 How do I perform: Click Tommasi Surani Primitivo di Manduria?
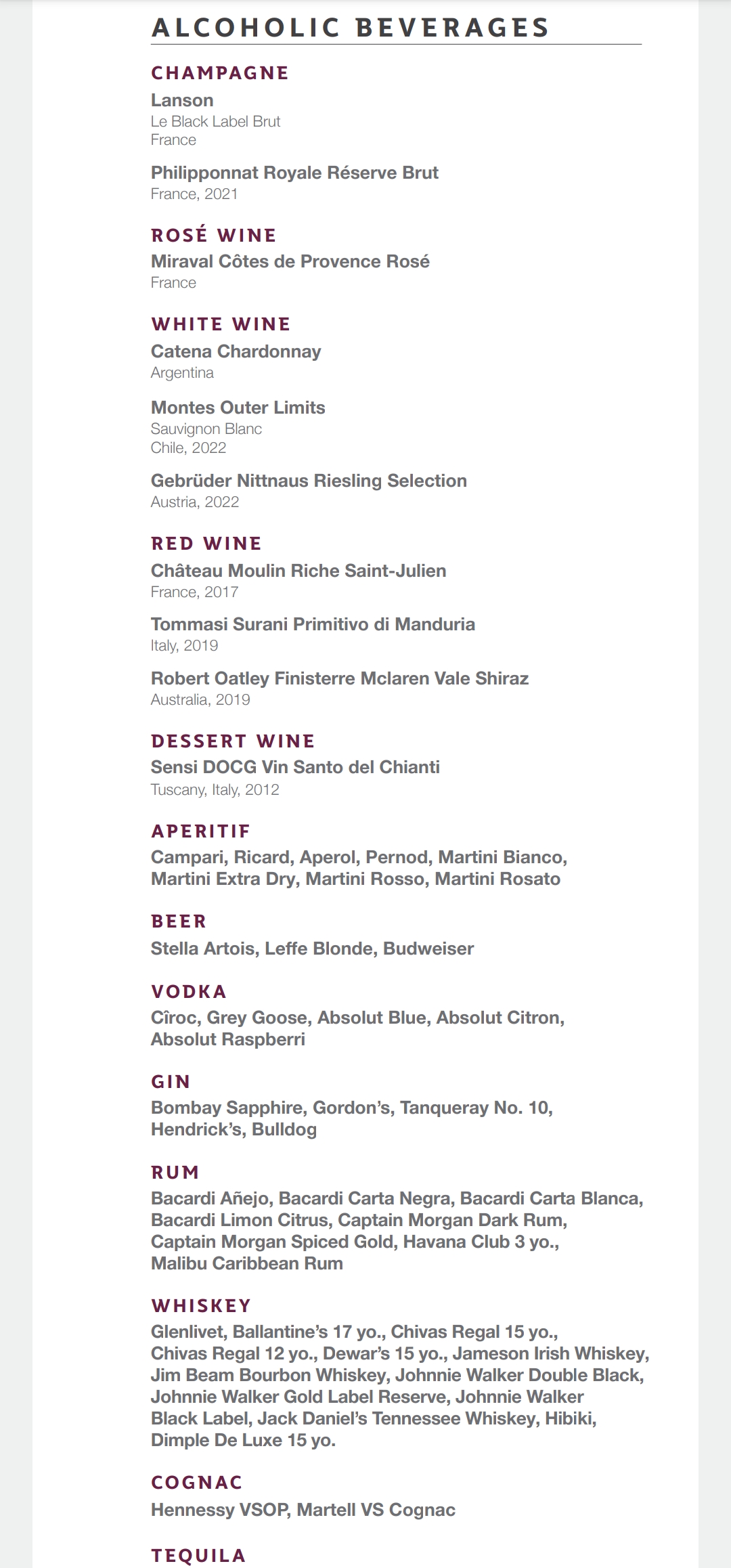point(313,624)
